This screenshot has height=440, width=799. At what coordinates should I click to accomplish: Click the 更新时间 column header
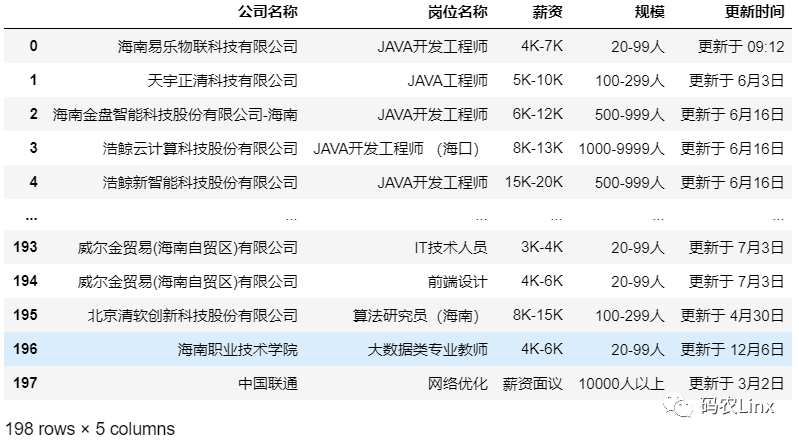[x=755, y=12]
